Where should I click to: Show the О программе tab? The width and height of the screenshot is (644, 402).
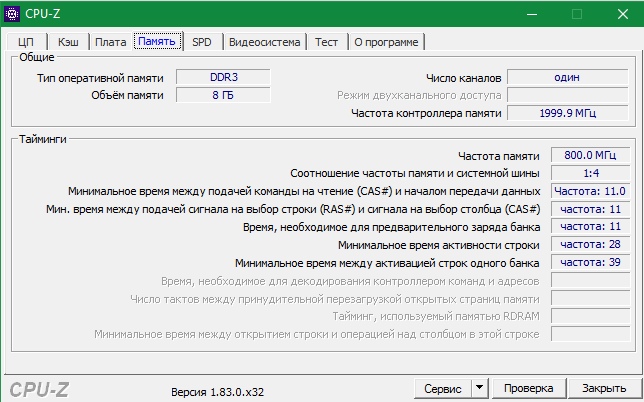point(387,41)
